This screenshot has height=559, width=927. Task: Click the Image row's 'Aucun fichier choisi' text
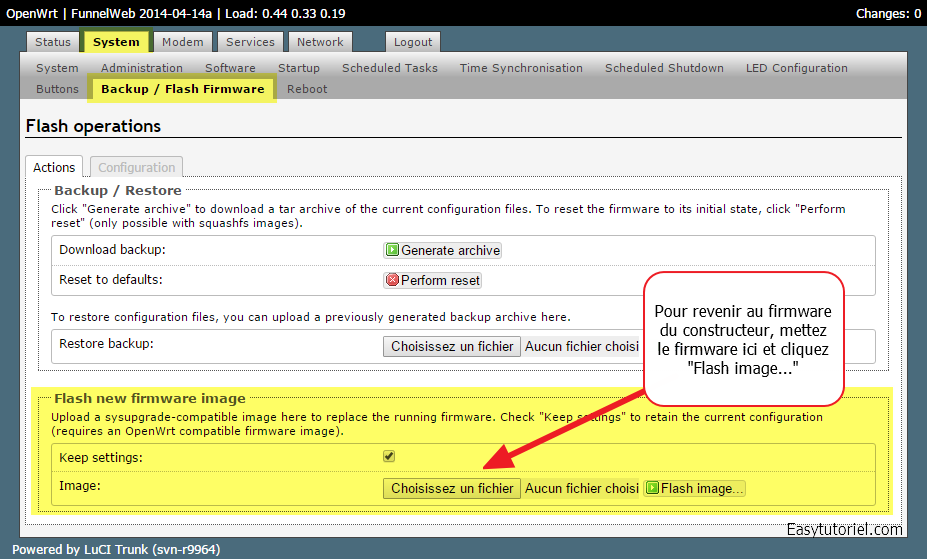(x=582, y=489)
